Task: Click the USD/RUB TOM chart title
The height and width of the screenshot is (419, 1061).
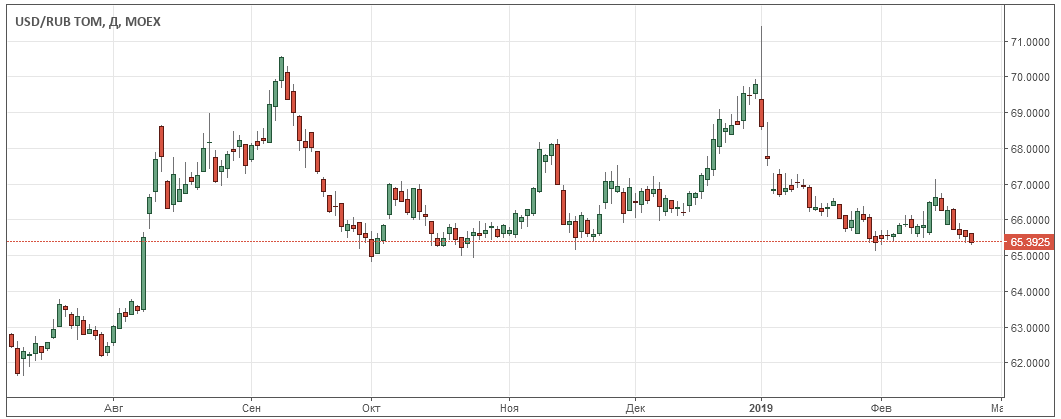Action: [x=88, y=22]
